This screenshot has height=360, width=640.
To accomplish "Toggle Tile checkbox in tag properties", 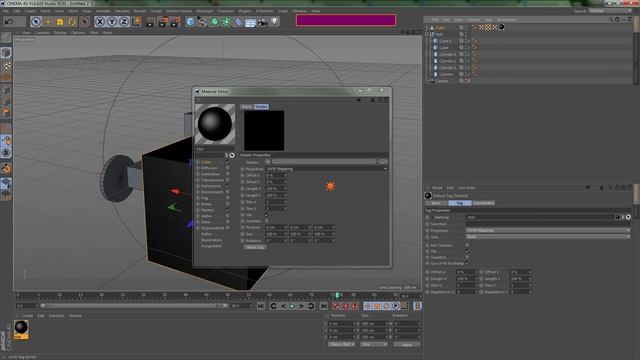I will (467, 251).
